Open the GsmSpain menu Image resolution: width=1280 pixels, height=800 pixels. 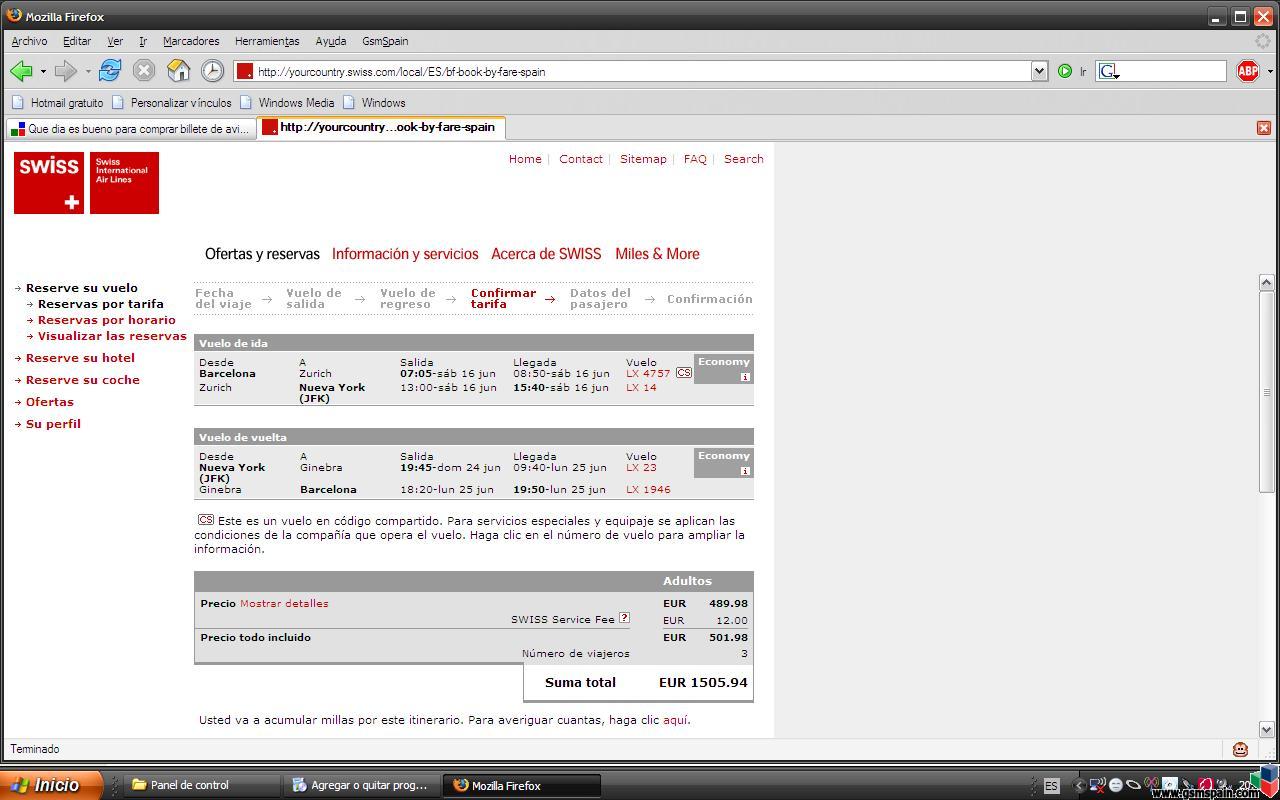(x=385, y=41)
